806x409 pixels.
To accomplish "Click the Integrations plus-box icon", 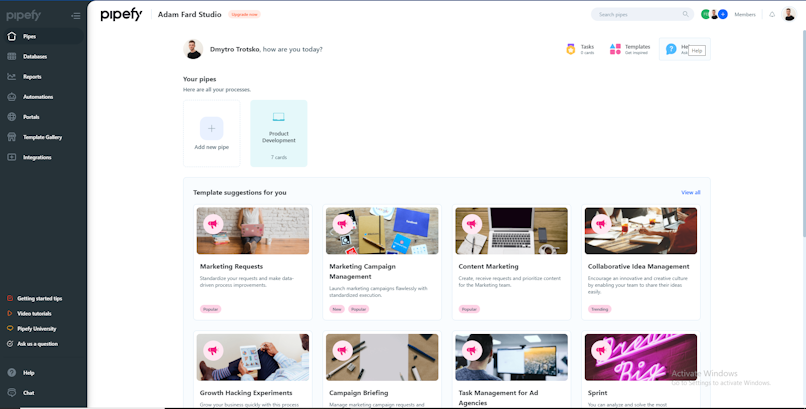I will (x=12, y=157).
